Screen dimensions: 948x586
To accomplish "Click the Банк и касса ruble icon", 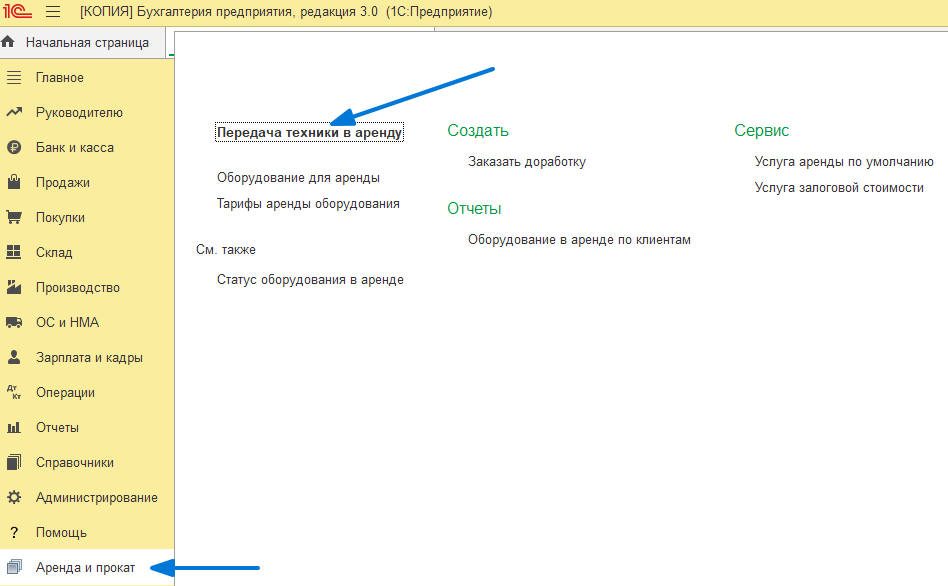I will [x=14, y=147].
